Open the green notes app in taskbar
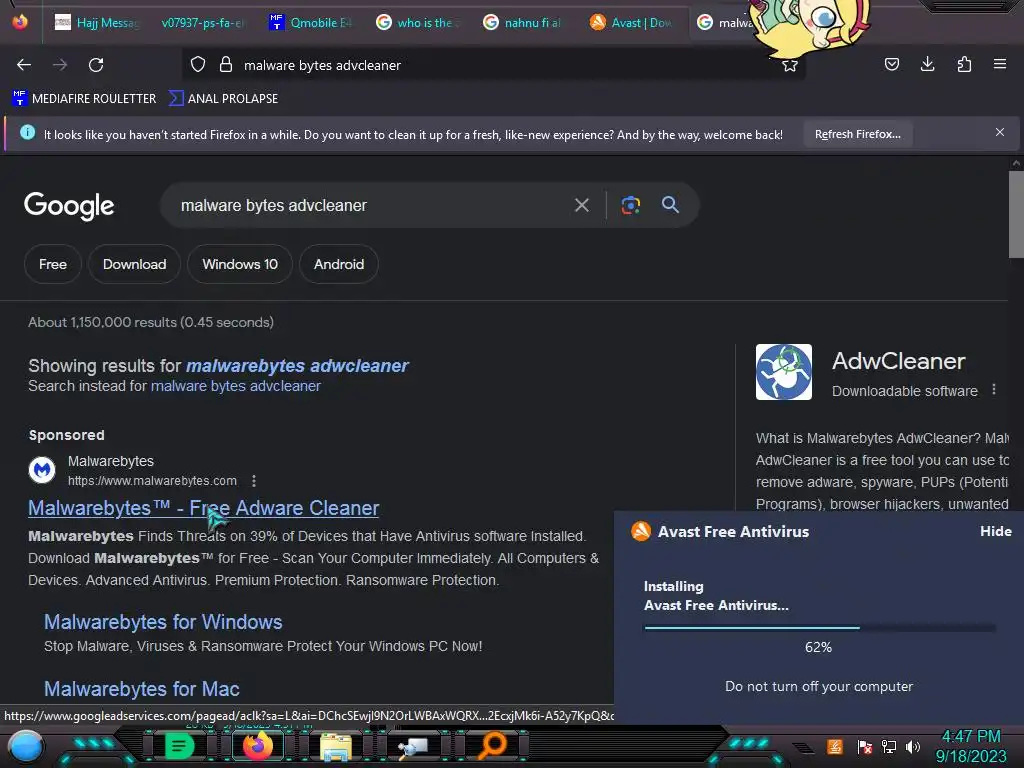Viewport: 1024px width, 768px height. point(179,746)
